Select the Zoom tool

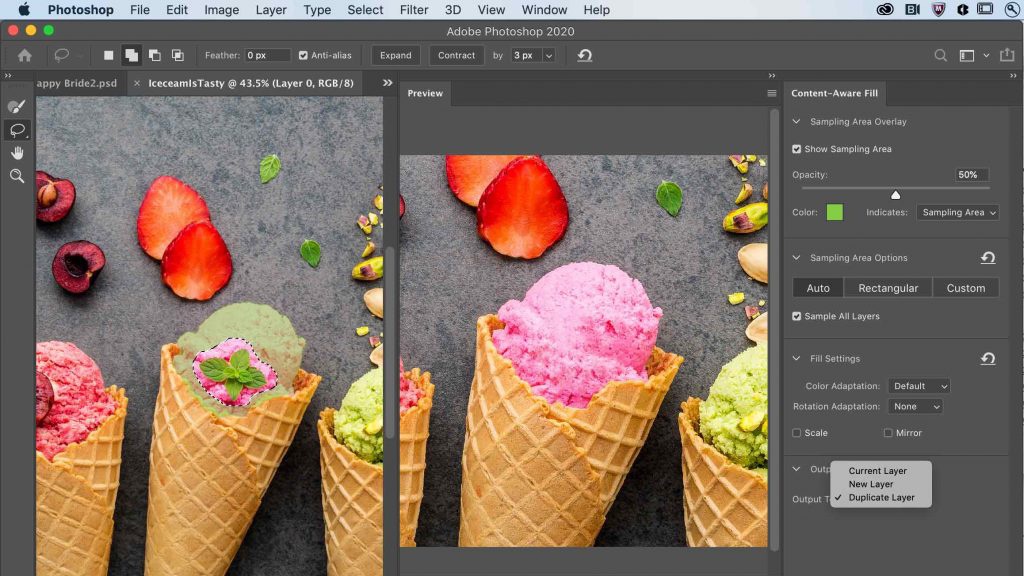pos(17,176)
